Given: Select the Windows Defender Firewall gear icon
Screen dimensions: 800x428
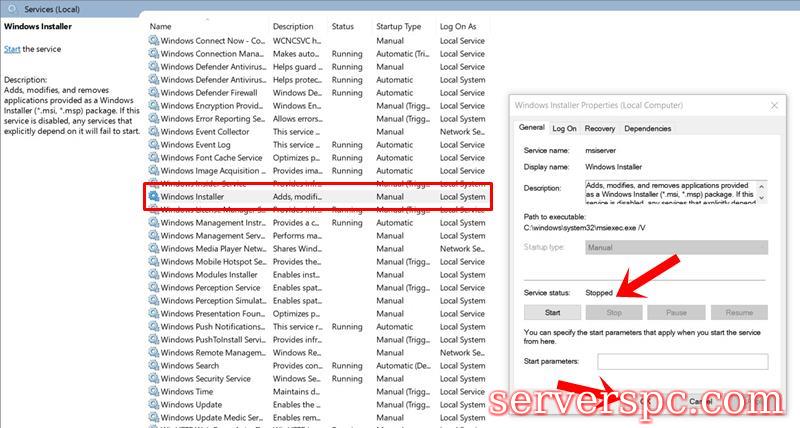Looking at the screenshot, I should tap(154, 93).
